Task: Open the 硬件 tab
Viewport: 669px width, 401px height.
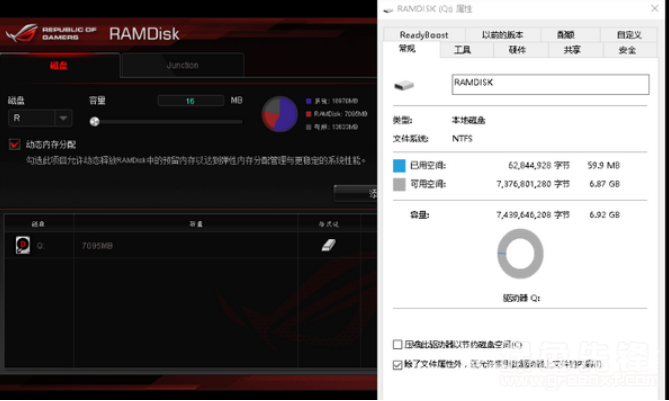Action: [517, 50]
